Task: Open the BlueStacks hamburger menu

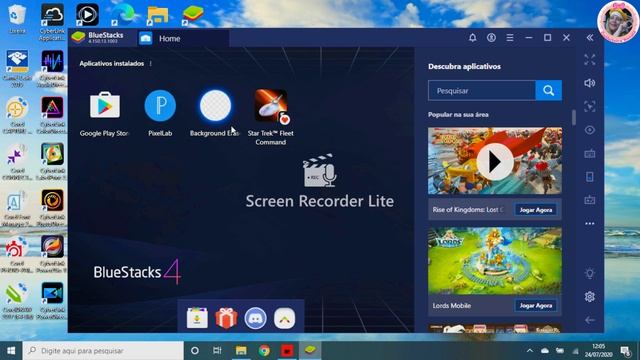Action: [510, 38]
